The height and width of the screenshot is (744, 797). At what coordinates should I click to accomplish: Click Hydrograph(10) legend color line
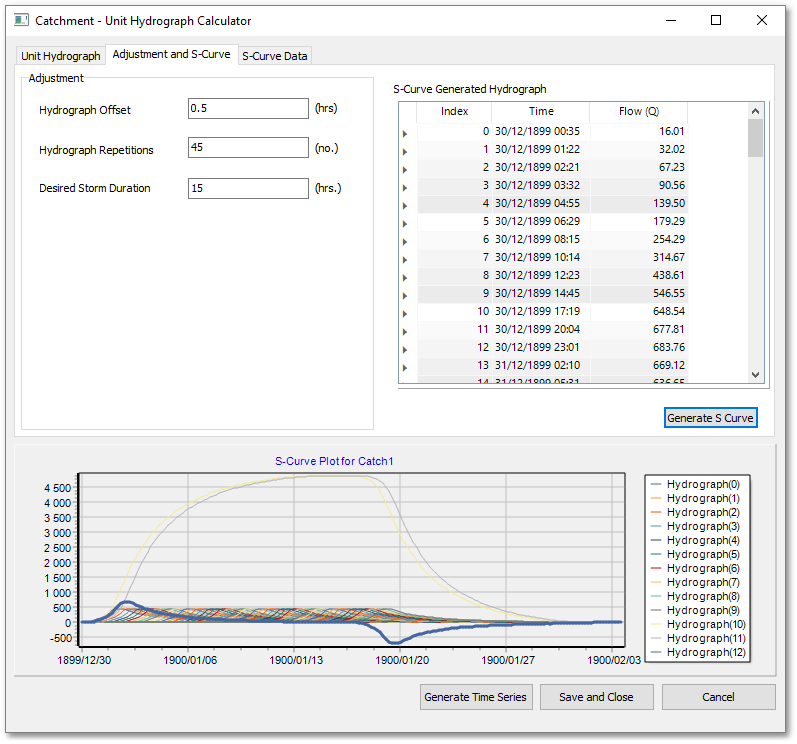656,624
